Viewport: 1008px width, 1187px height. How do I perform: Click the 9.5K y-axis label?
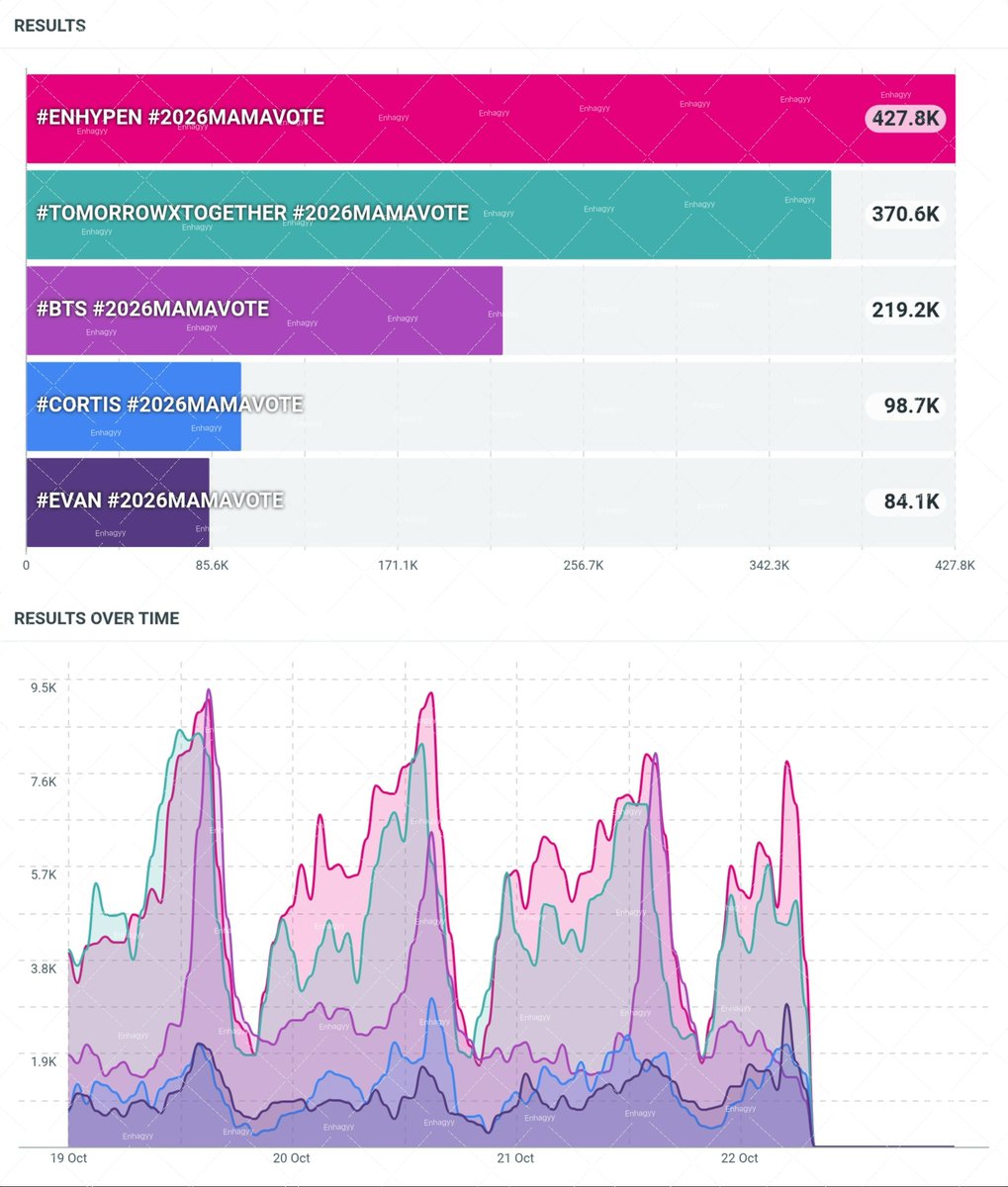tap(45, 688)
